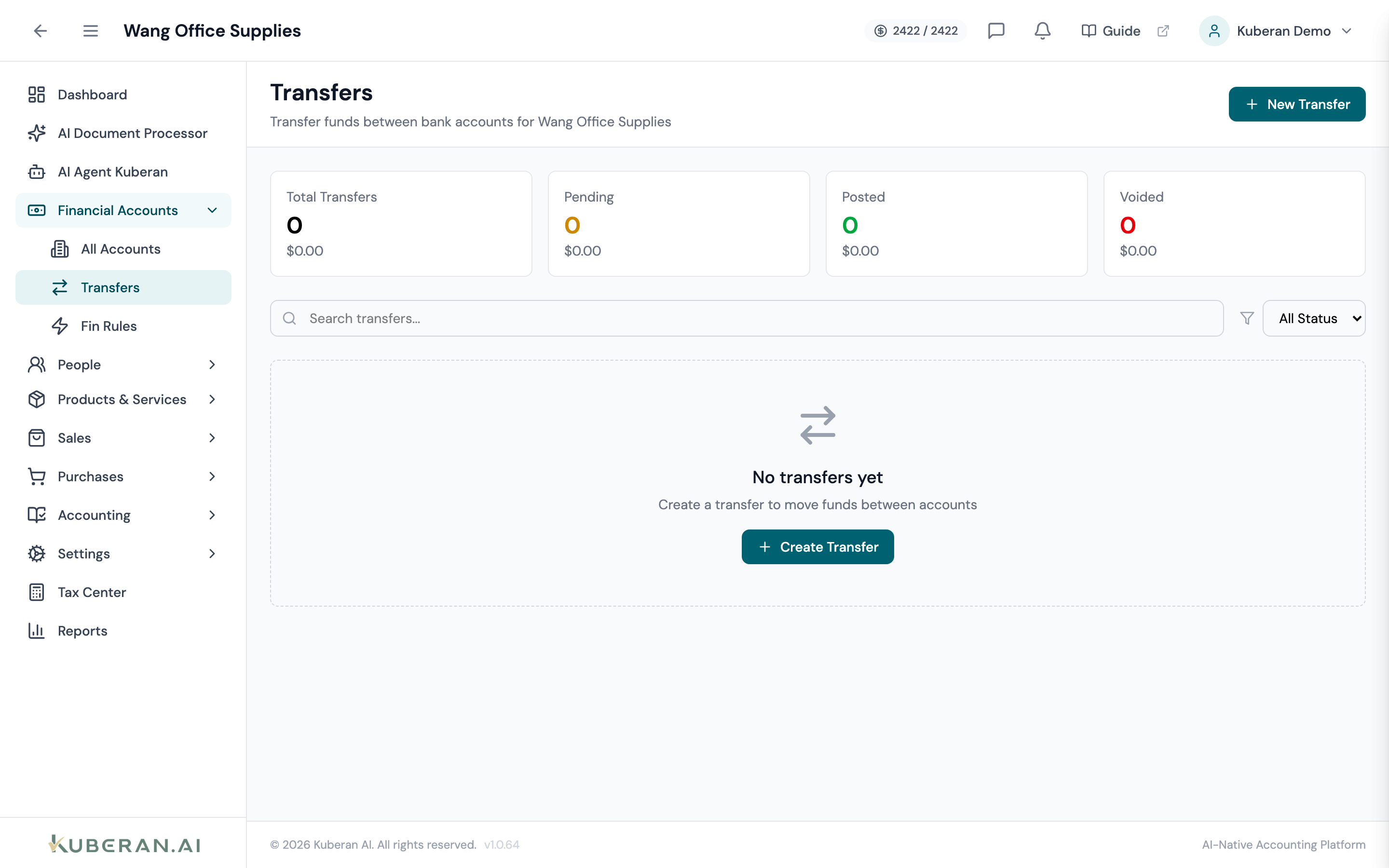Expand the Sales section chevron

[212, 438]
